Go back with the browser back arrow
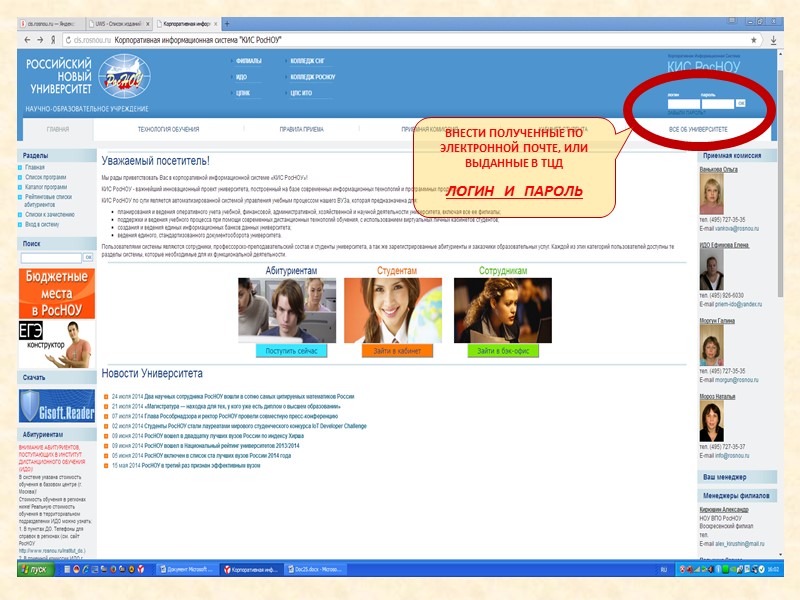 pos(27,40)
